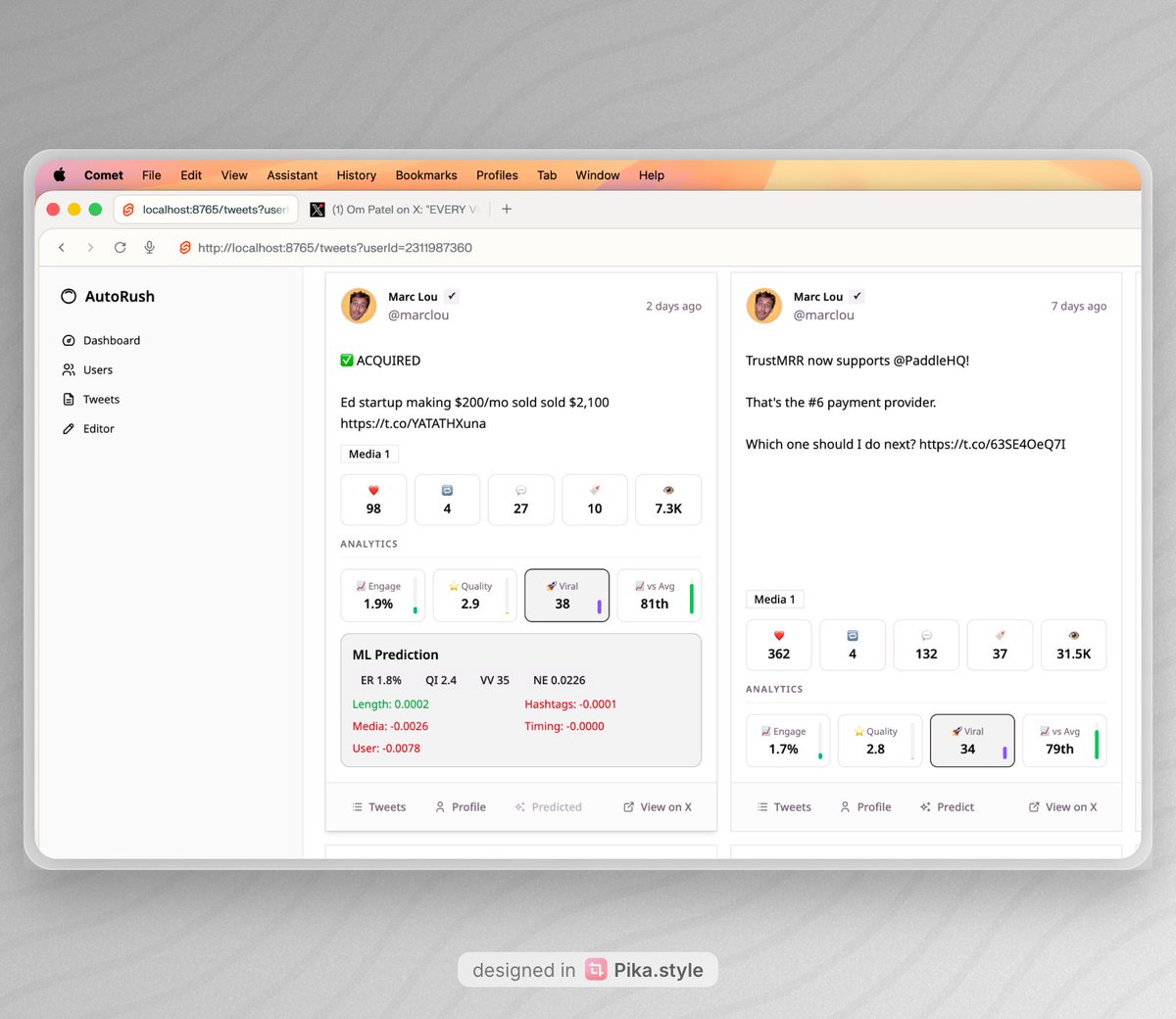Go forward in browser history
Screen dimensions: 1176x1019
90,248
